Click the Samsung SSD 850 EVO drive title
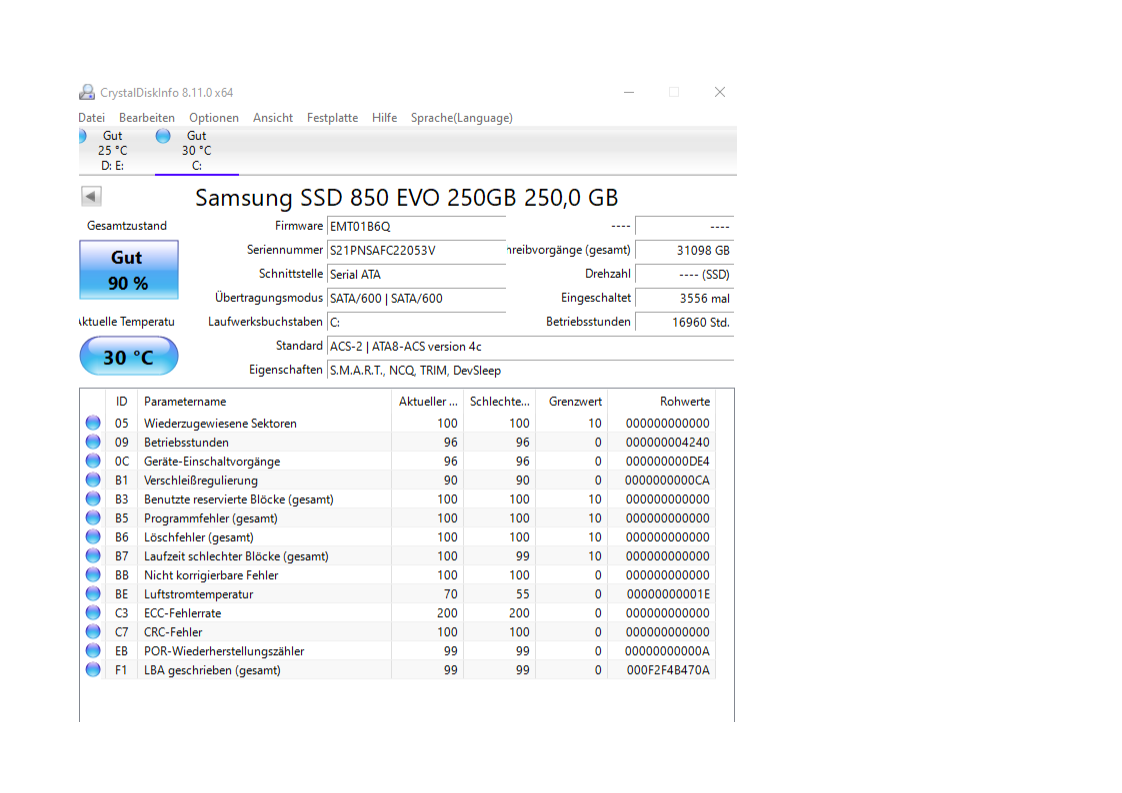Image resolution: width=1122 pixels, height=793 pixels. (406, 198)
